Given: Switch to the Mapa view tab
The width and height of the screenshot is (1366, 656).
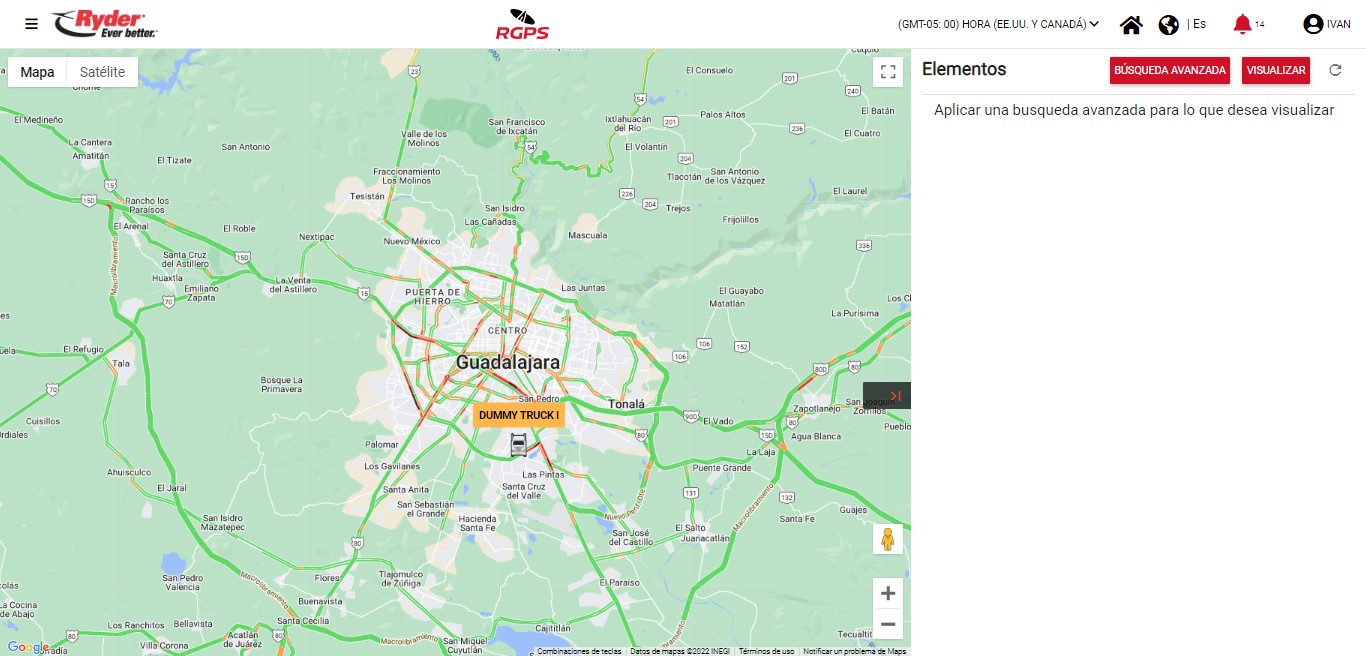Looking at the screenshot, I should [x=38, y=72].
